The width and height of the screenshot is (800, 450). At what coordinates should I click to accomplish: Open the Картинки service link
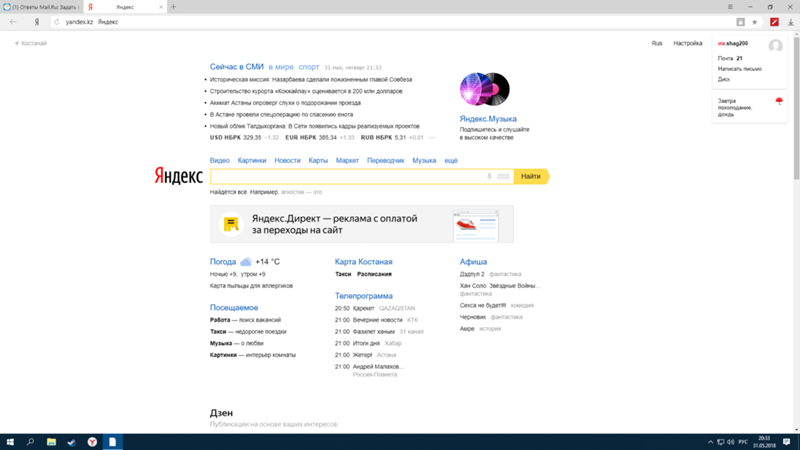252,160
